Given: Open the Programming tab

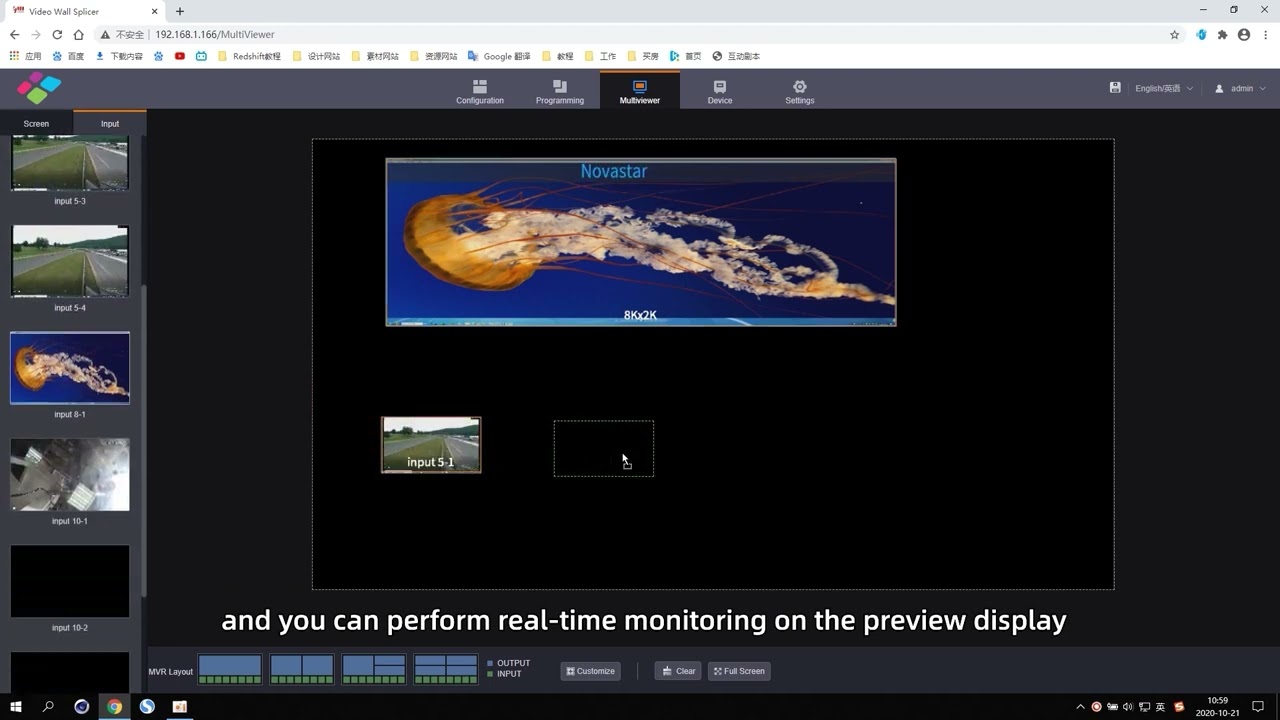Looking at the screenshot, I should 560,91.
